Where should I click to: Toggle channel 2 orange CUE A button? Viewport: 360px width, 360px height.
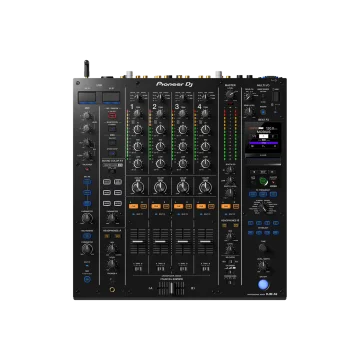pyautogui.click(x=156, y=206)
